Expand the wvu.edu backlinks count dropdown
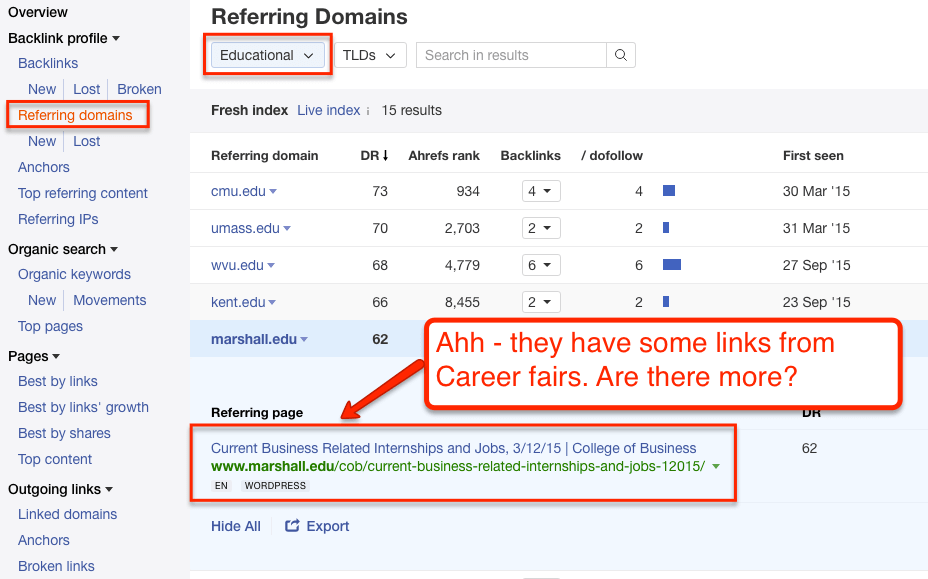The image size is (928, 579). coord(541,265)
